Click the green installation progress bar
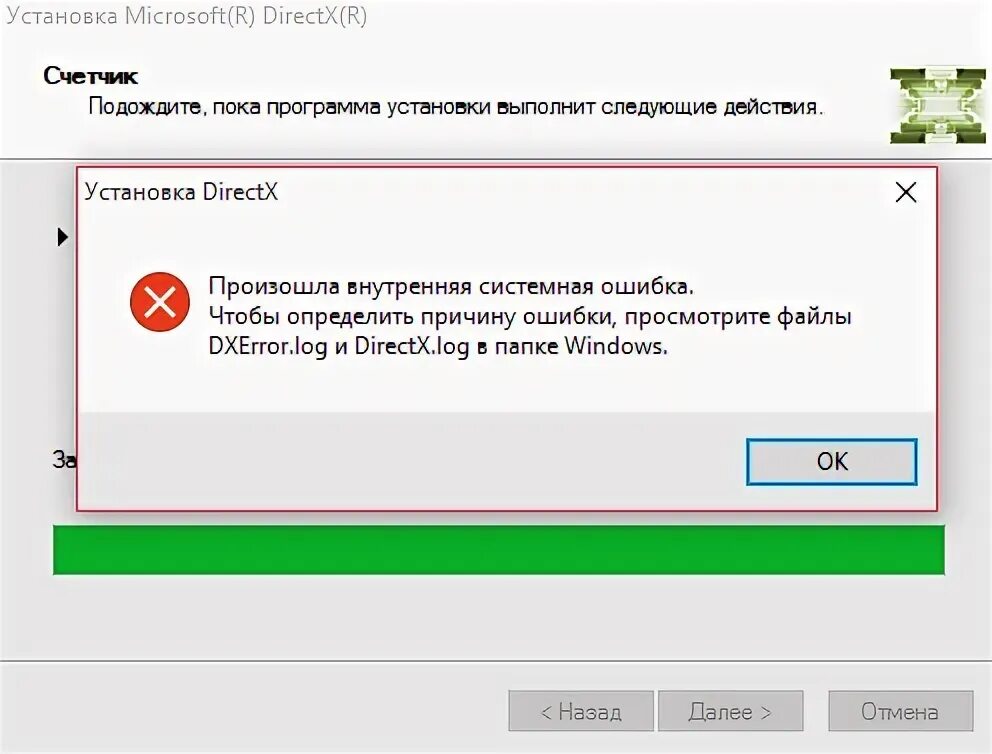The width and height of the screenshot is (992, 754). [499, 550]
